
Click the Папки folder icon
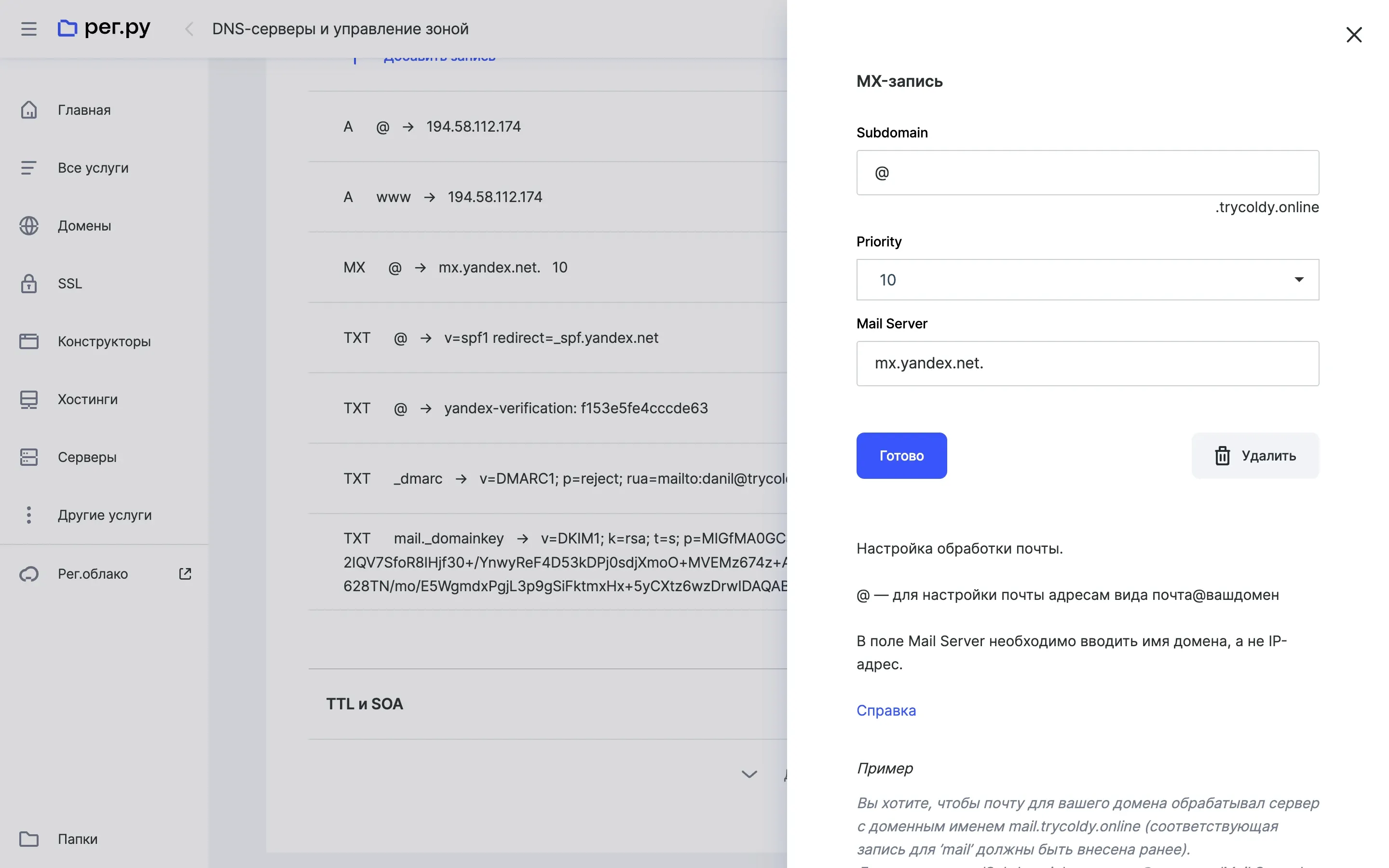[x=29, y=839]
